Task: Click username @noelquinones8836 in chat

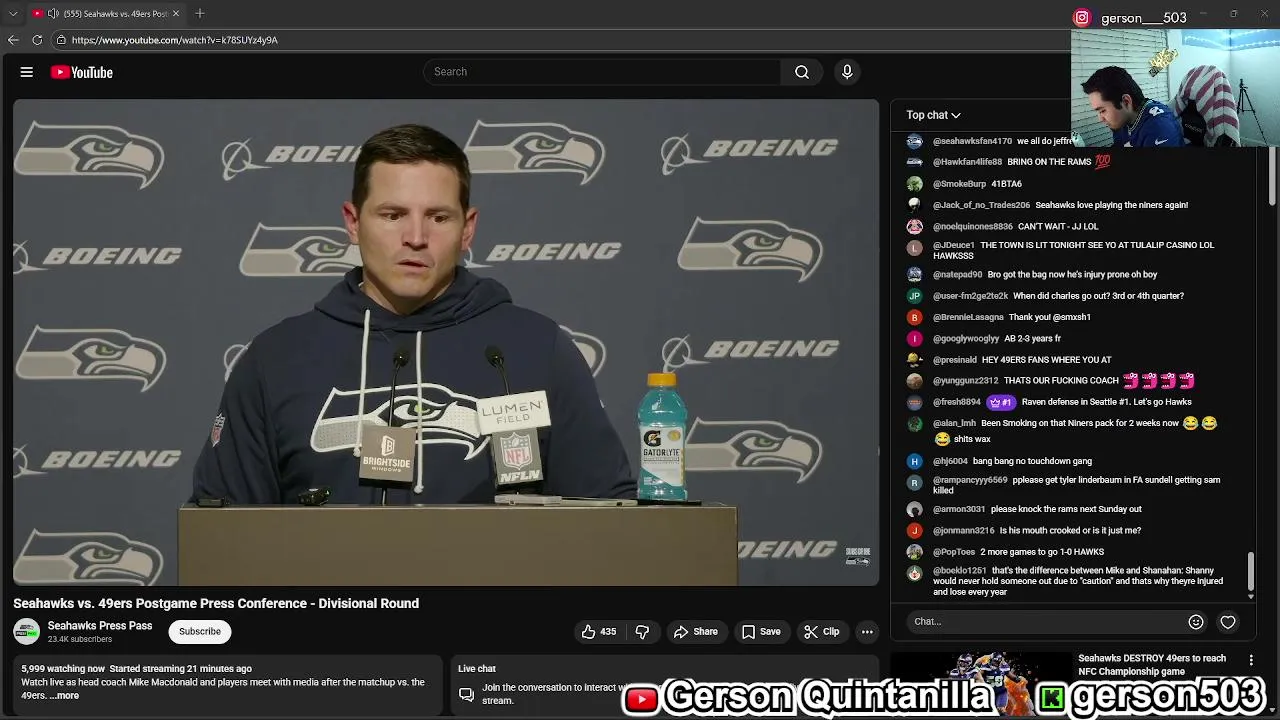Action: (x=972, y=227)
